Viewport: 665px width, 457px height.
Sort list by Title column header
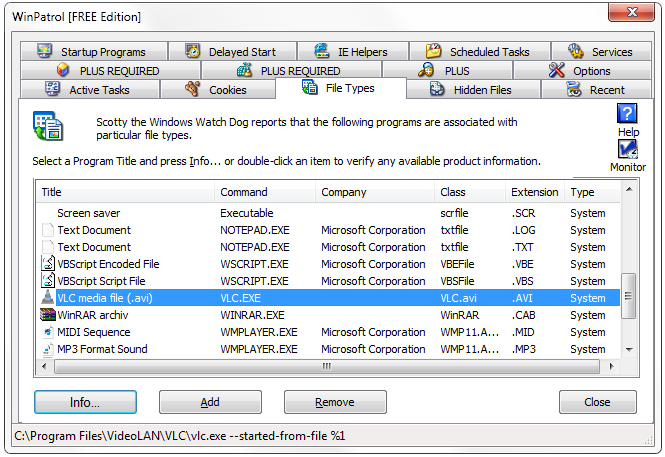(126, 192)
